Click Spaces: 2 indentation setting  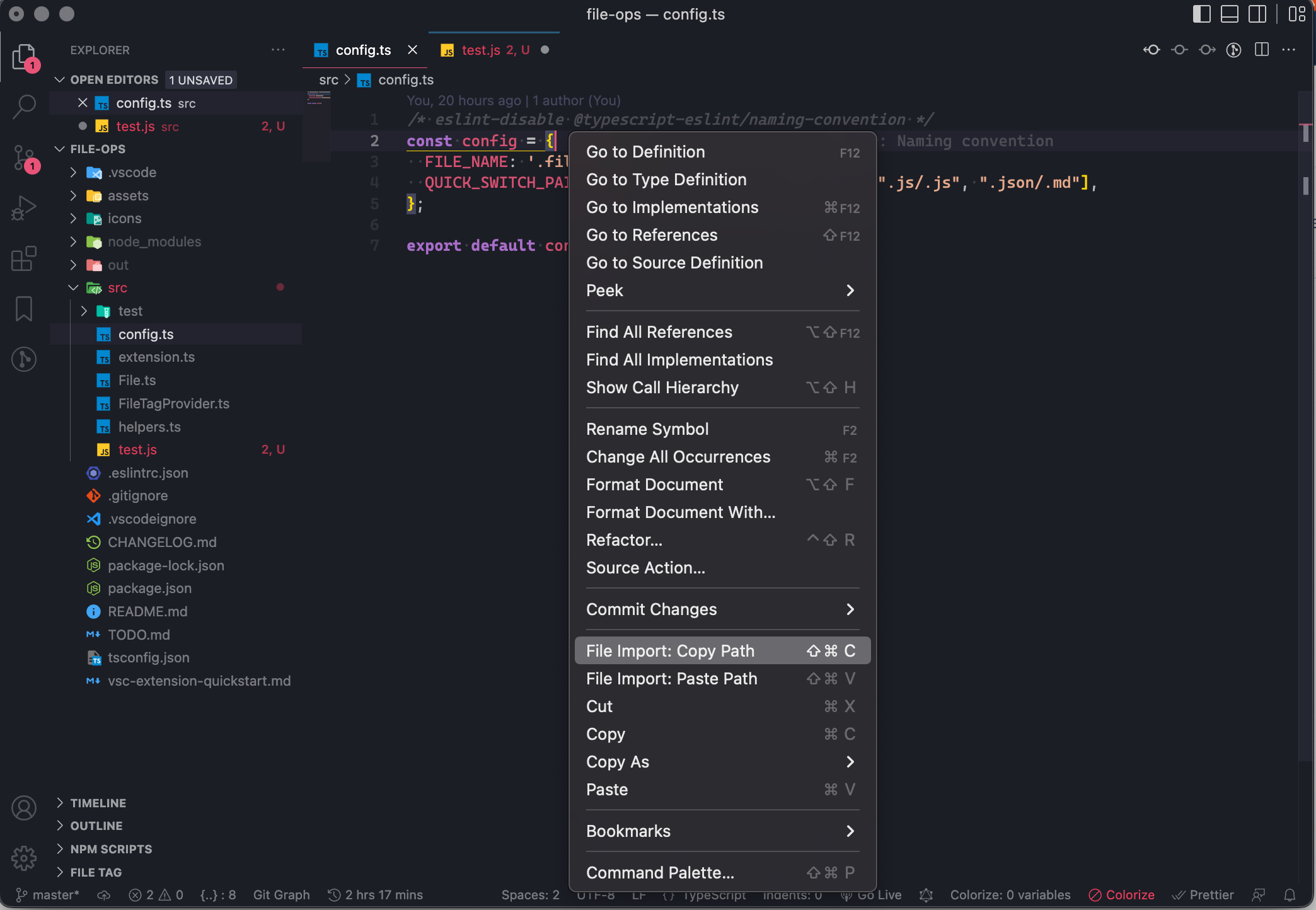pos(530,895)
